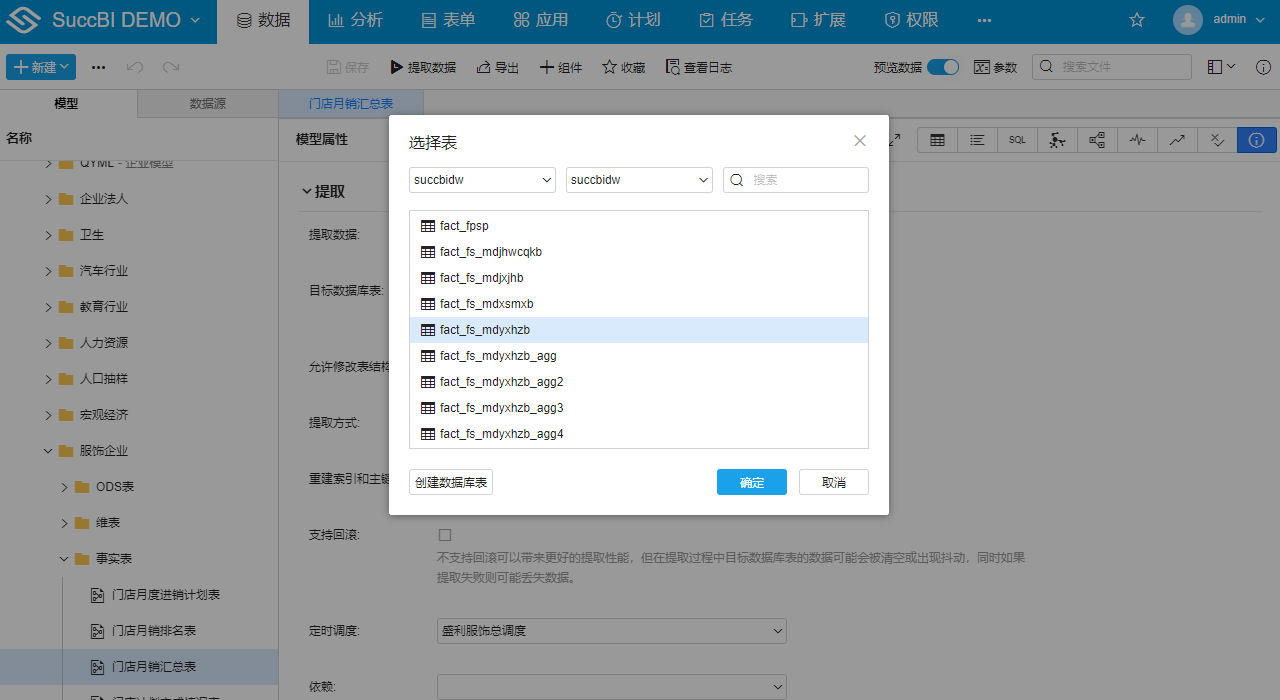This screenshot has width=1280, height=700.
Task: Open the SQL view icon
Action: (1017, 140)
